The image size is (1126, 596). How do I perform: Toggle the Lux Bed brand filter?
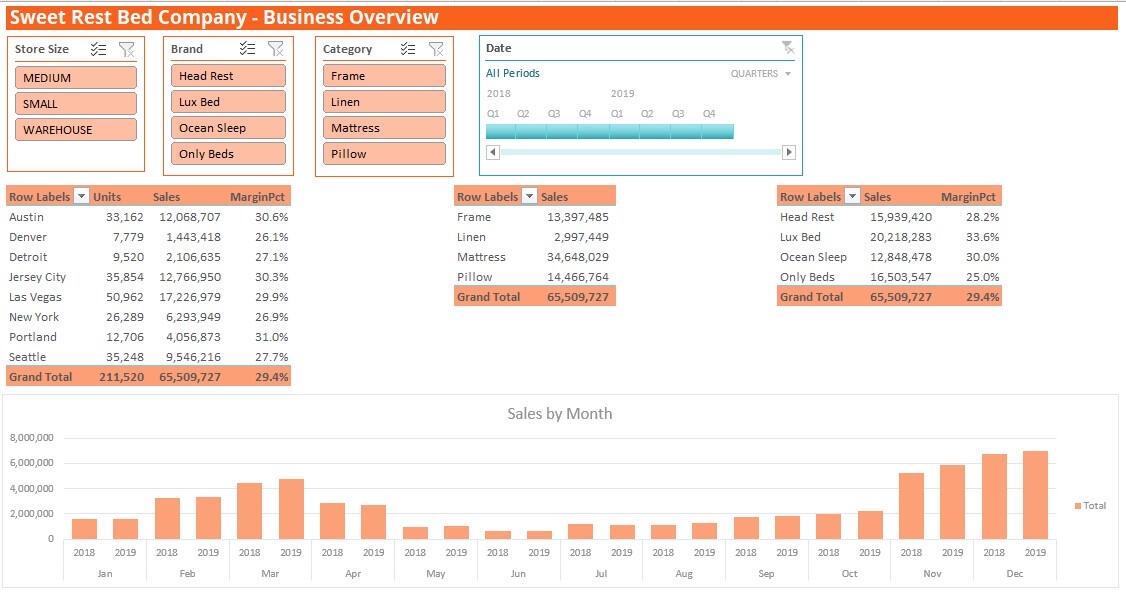(x=230, y=102)
